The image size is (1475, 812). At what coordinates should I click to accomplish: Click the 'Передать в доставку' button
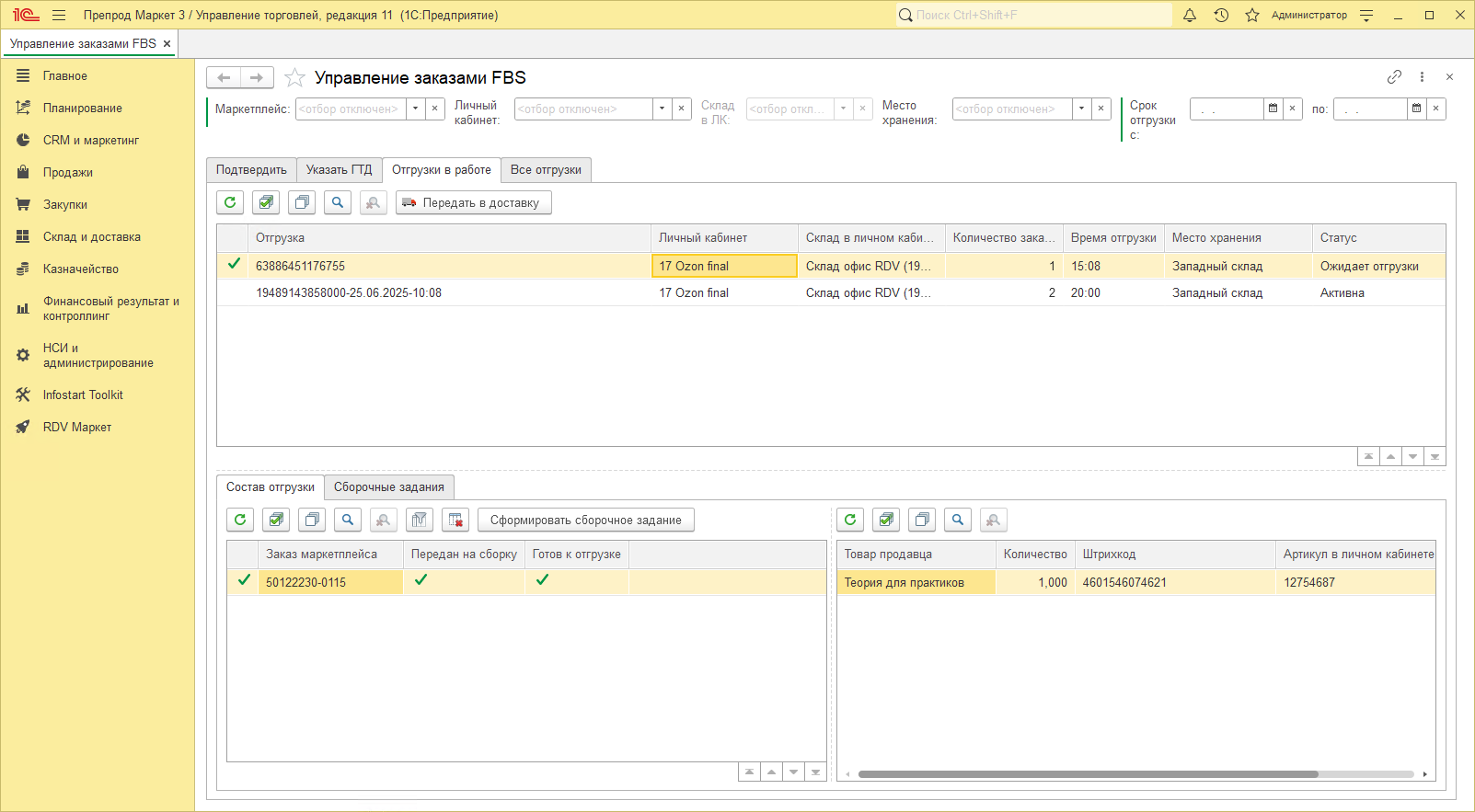(473, 202)
